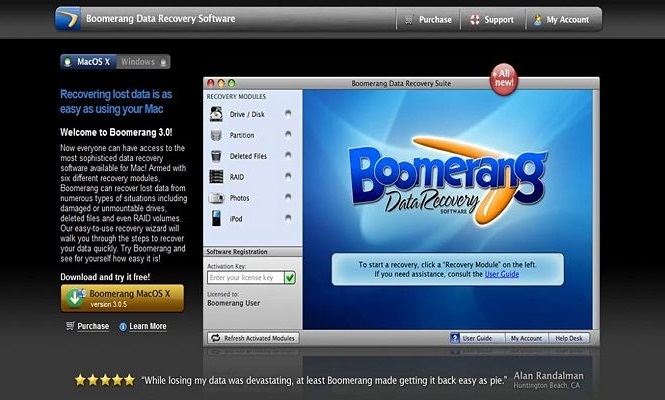The width and height of the screenshot is (665, 400).
Task: Click the Partition label text
Action: click(242, 135)
